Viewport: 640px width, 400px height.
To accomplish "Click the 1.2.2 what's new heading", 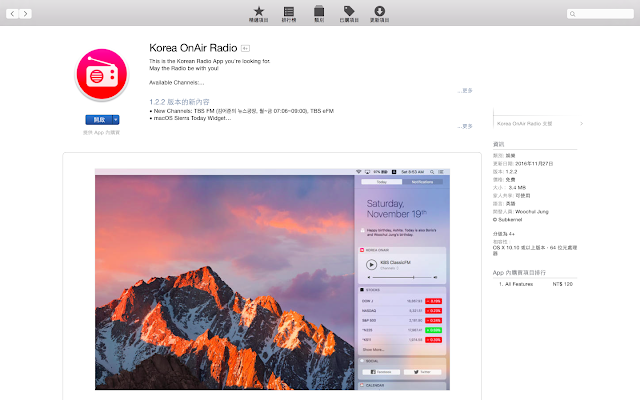I will (x=179, y=102).
